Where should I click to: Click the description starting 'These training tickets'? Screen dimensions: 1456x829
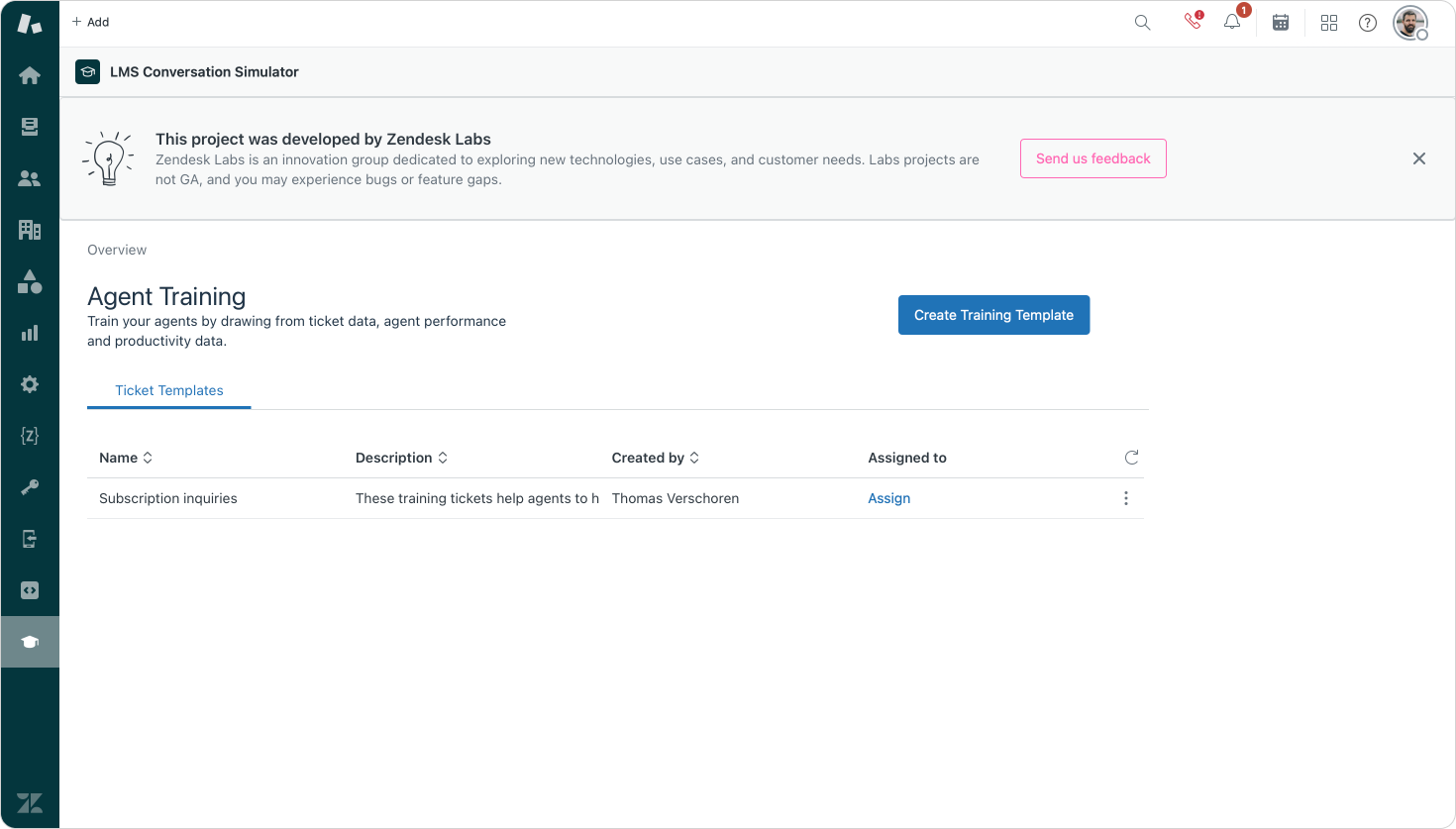click(x=477, y=498)
